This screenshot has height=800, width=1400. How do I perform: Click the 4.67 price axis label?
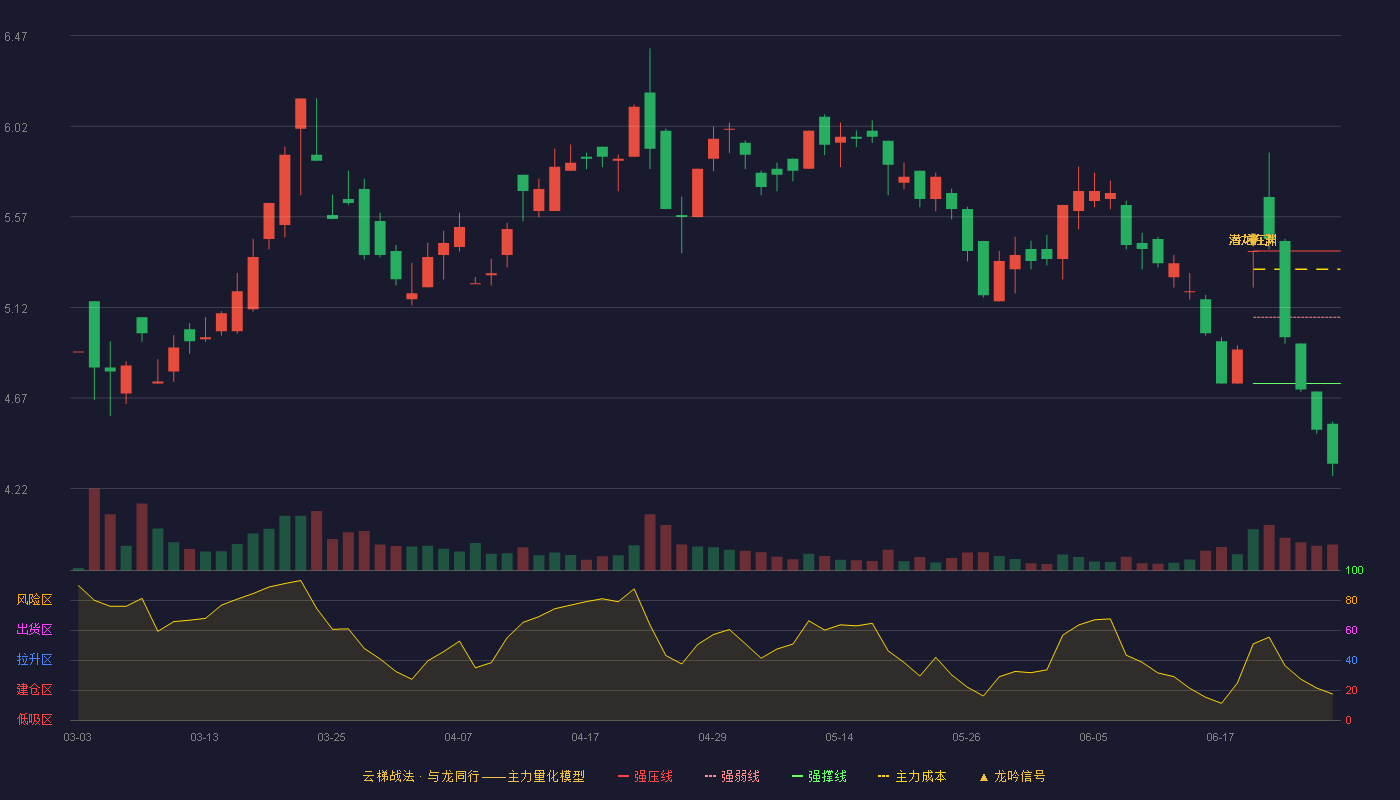pos(15,399)
